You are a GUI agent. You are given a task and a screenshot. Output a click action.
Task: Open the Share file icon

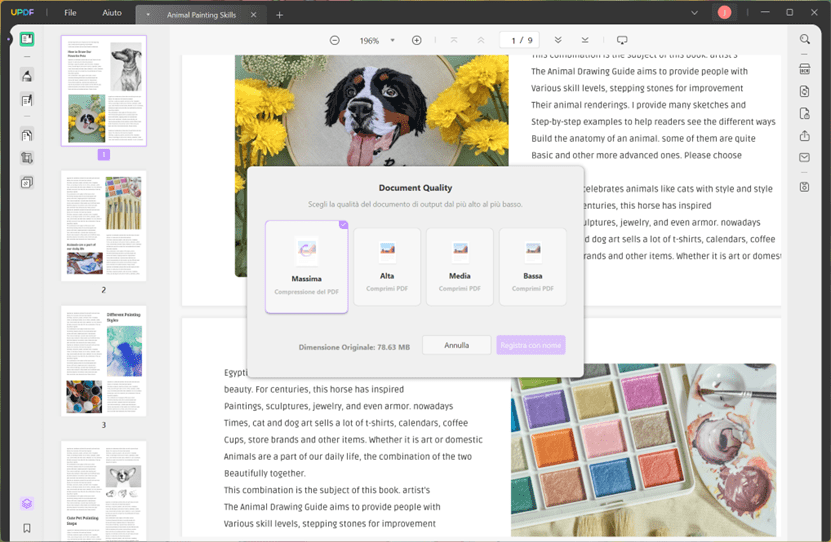[x=805, y=136]
